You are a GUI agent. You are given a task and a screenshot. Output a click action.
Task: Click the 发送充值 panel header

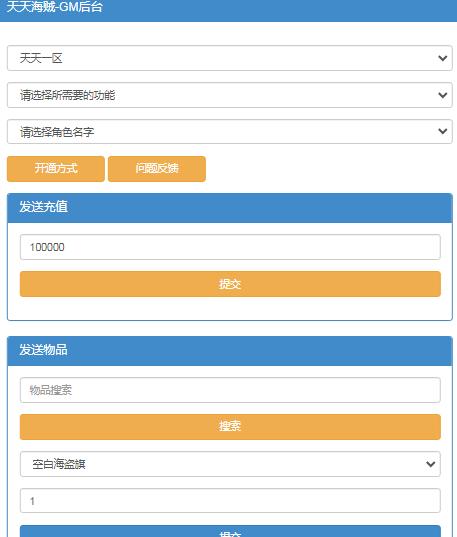click(x=230, y=208)
